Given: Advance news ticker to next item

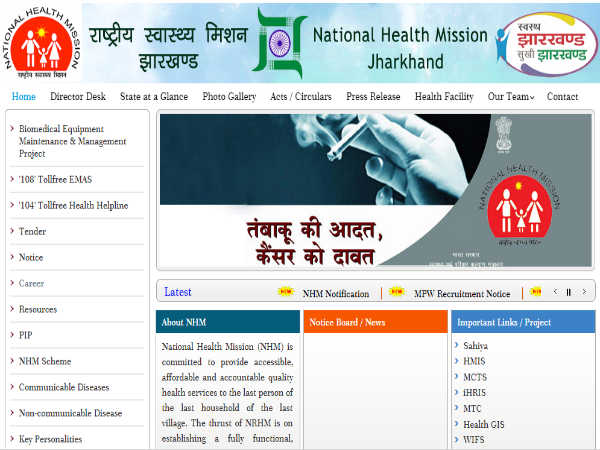Looking at the screenshot, I should pos(583,292).
